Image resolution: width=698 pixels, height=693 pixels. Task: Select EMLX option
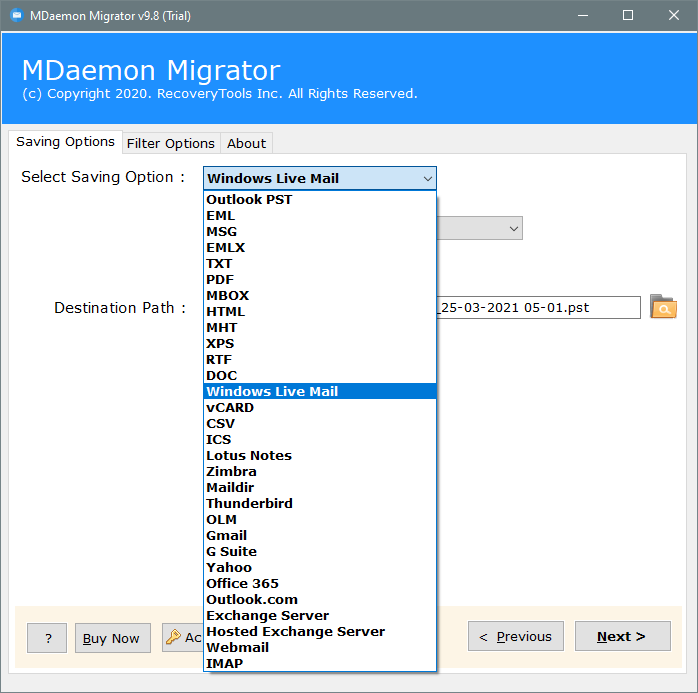pos(320,247)
